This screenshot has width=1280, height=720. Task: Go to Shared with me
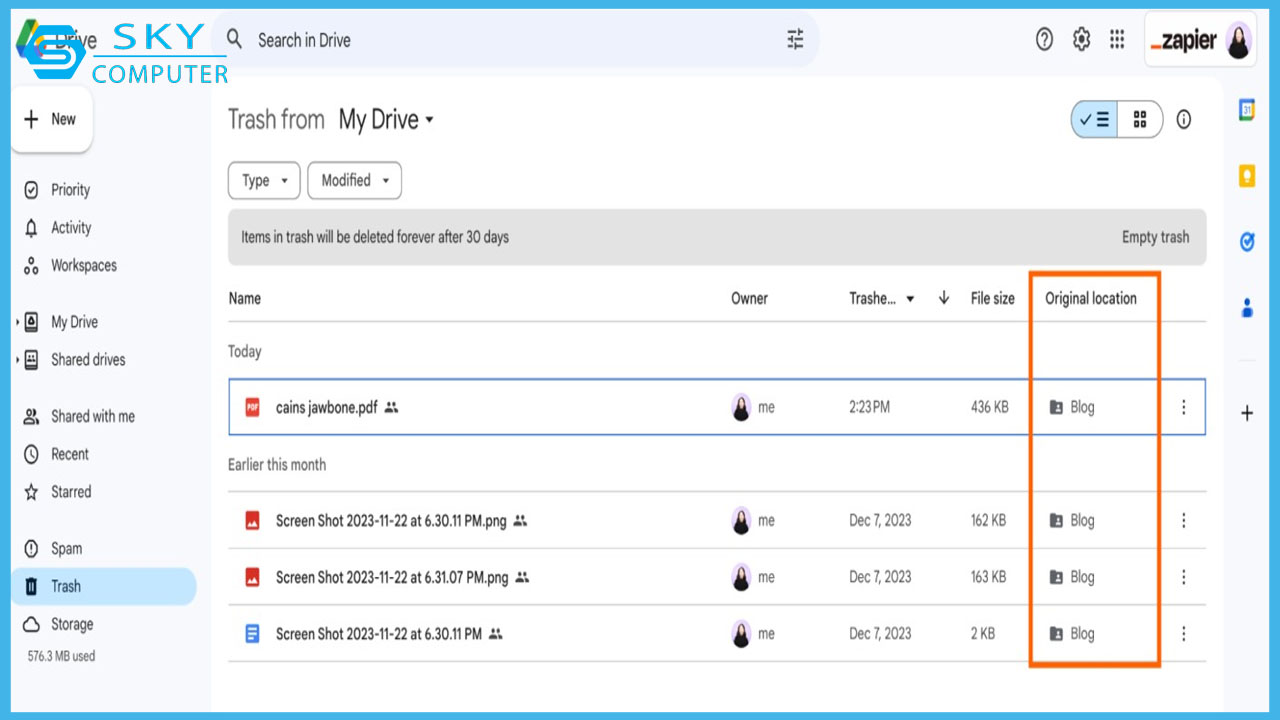coord(92,417)
